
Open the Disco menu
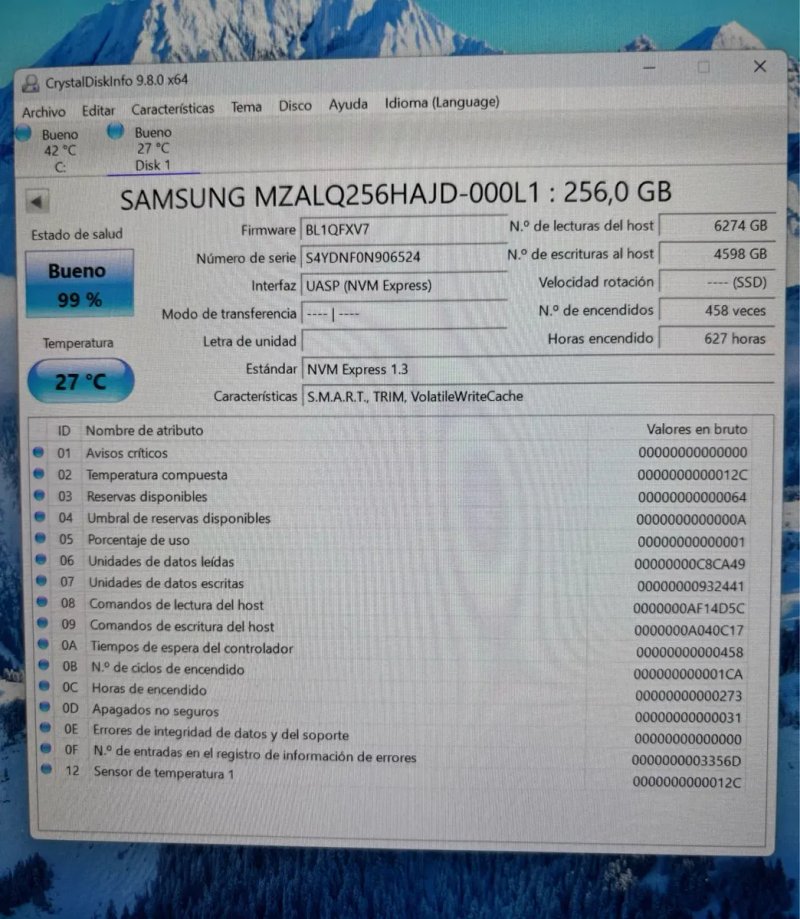295,106
